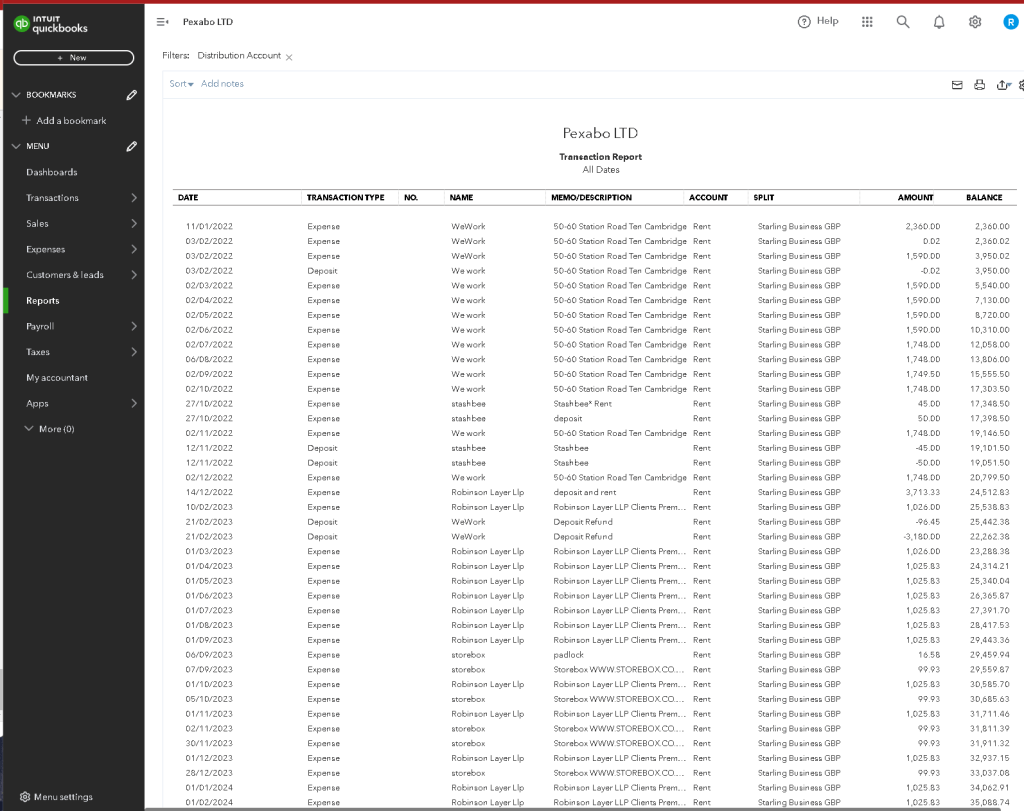The image size is (1024, 811).
Task: Open Menu settings at sidebar bottom
Action: click(63, 797)
